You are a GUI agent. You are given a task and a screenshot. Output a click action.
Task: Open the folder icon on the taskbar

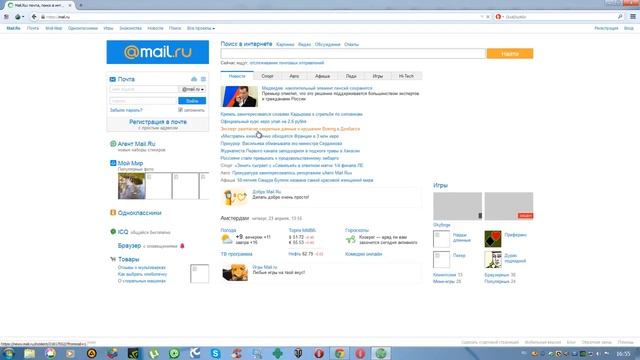29,353
